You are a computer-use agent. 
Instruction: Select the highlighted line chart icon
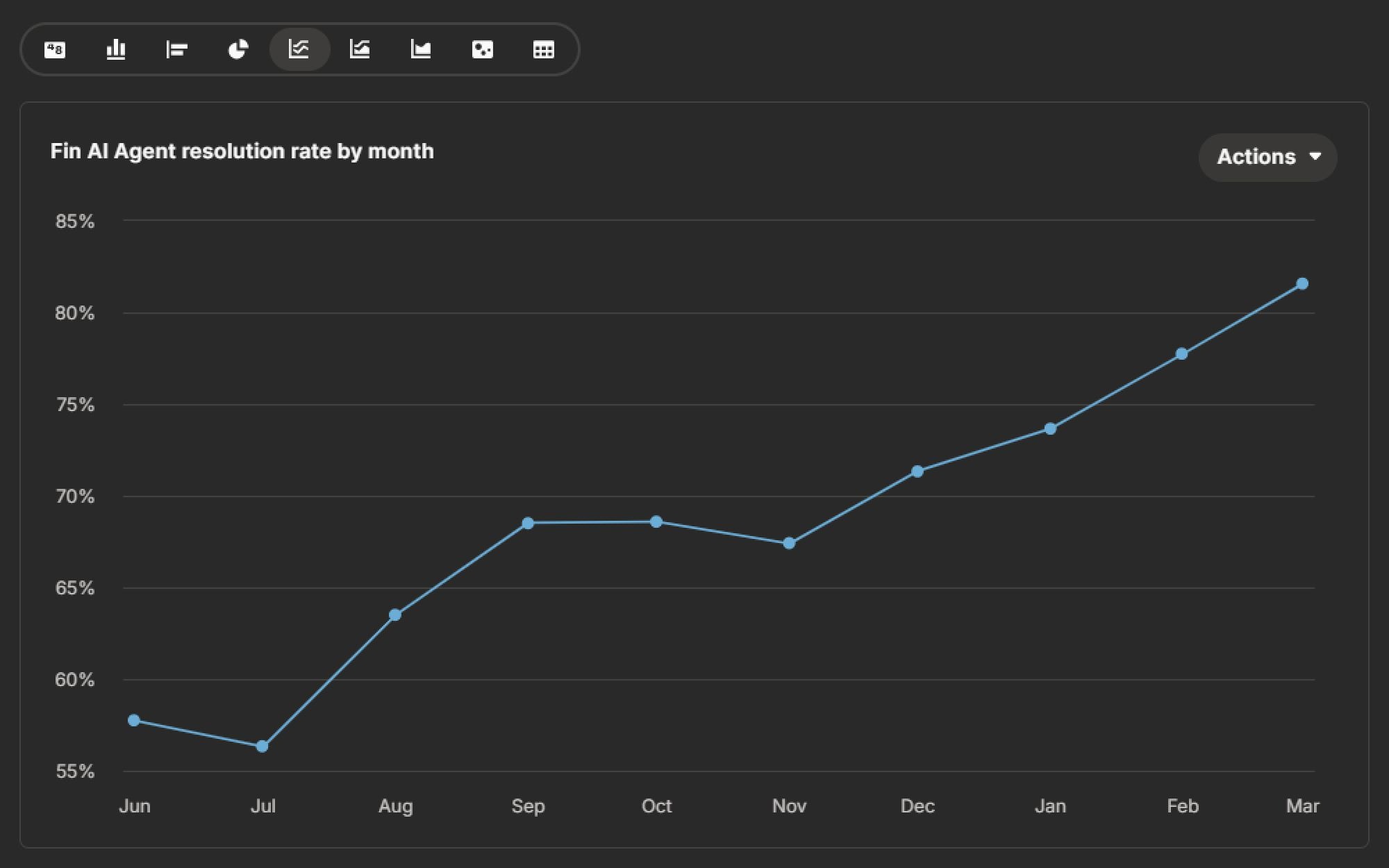tap(299, 49)
